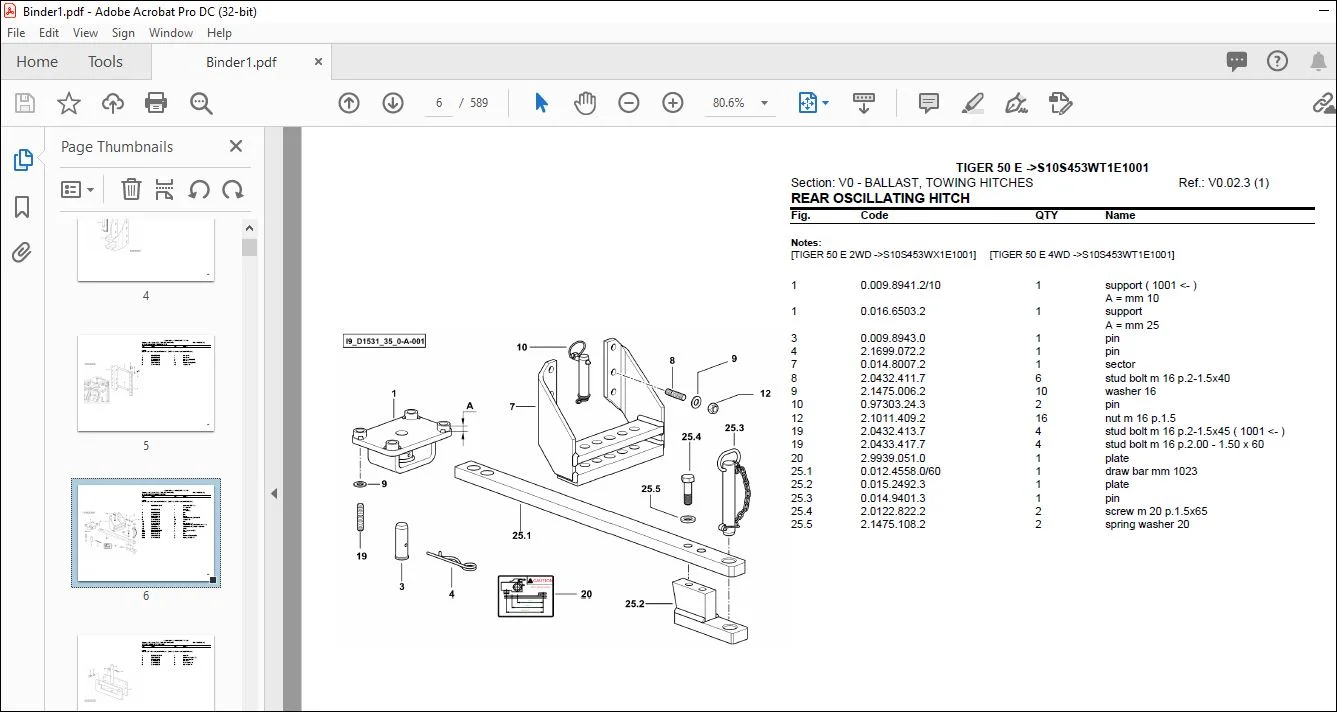Select page 6 thumbnail

(x=146, y=532)
